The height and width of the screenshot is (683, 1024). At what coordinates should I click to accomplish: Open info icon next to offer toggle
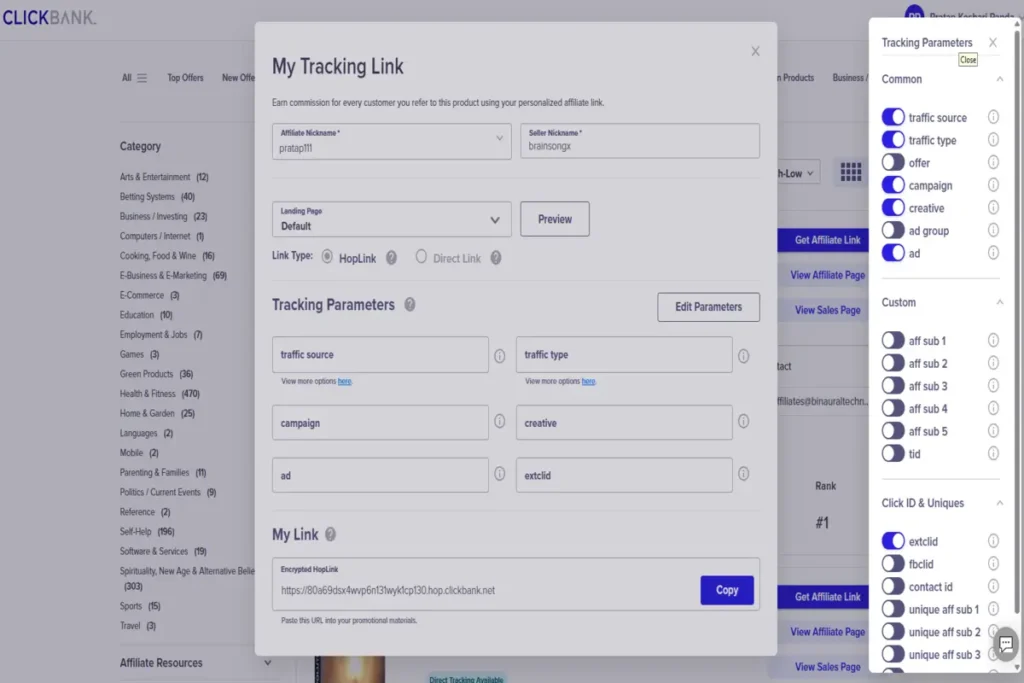pyautogui.click(x=993, y=162)
